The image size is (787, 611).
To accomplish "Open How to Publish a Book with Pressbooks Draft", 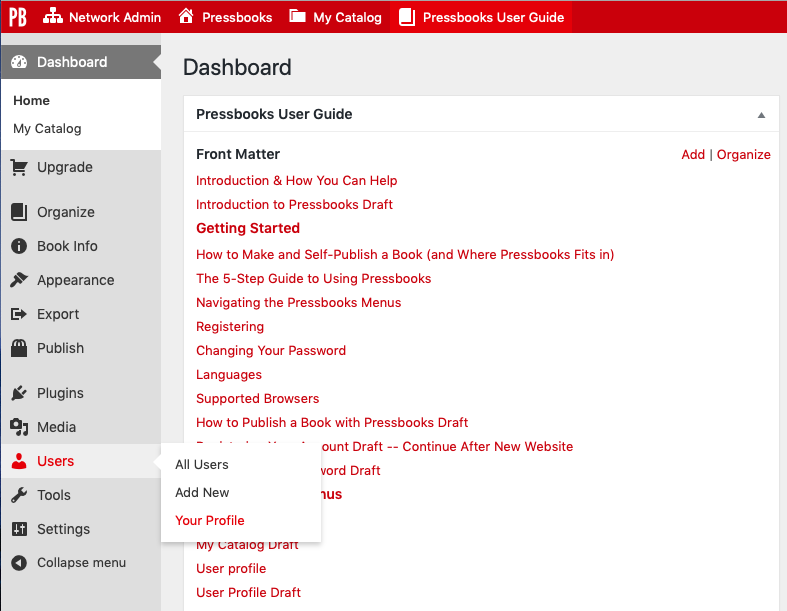I will point(332,422).
